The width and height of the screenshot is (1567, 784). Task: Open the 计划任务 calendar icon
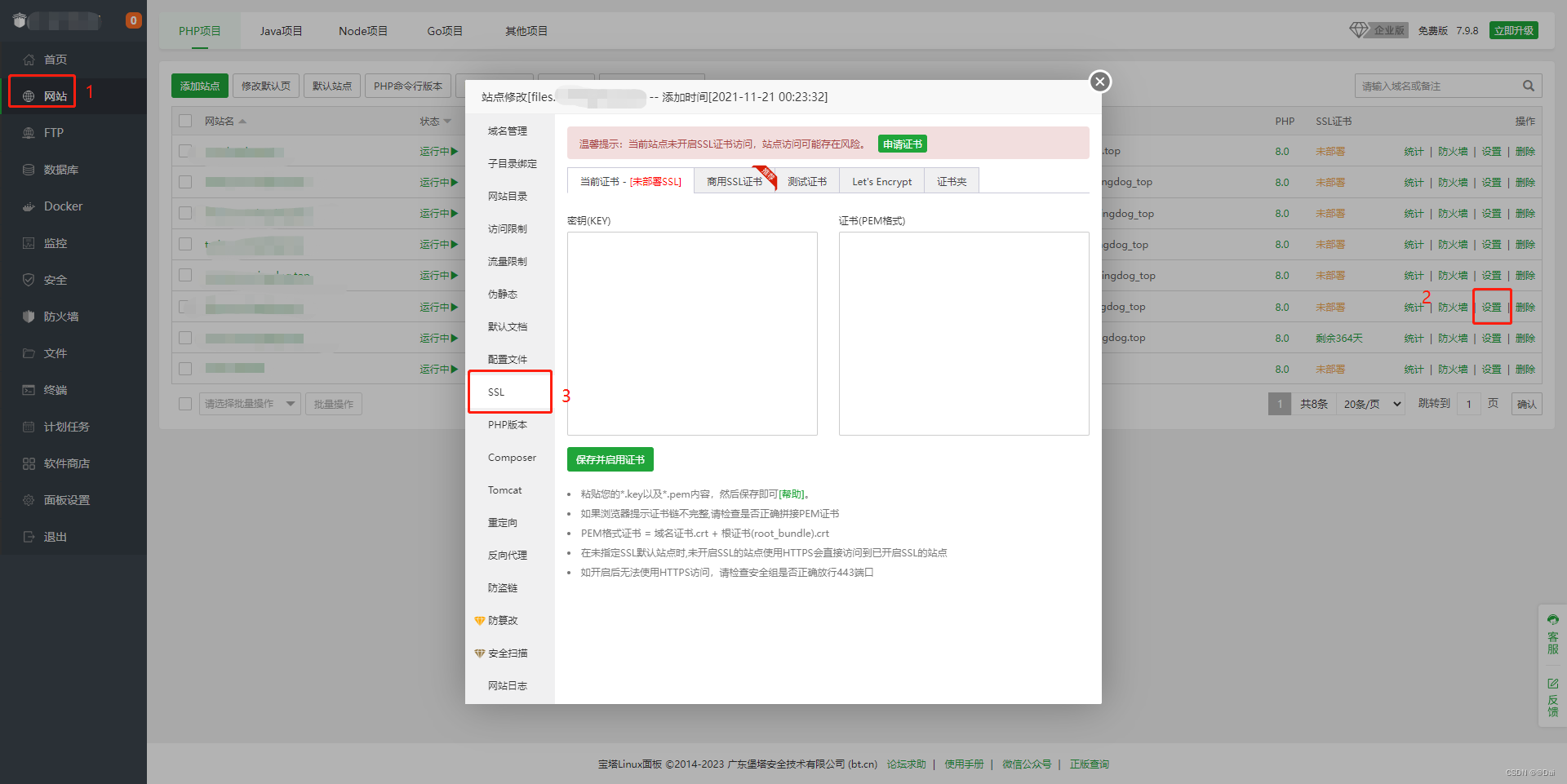(29, 427)
